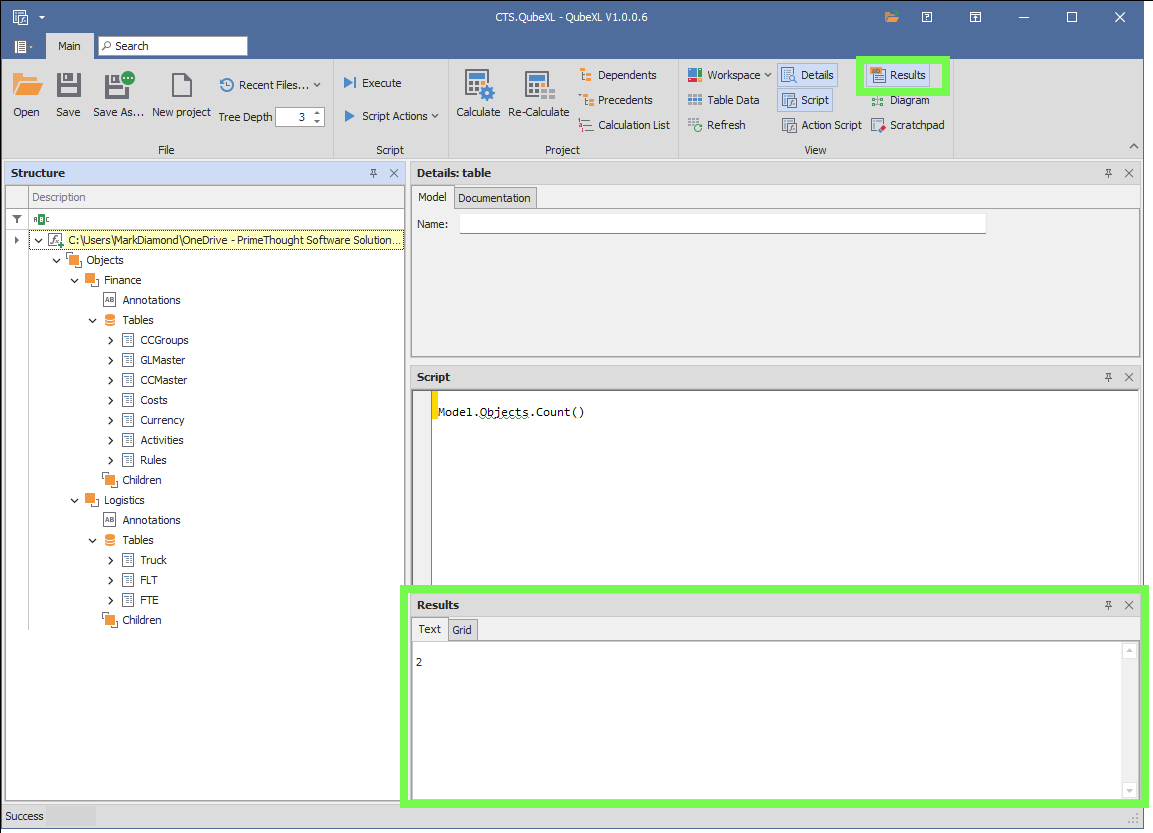Switch to the Grid results tab

462,630
